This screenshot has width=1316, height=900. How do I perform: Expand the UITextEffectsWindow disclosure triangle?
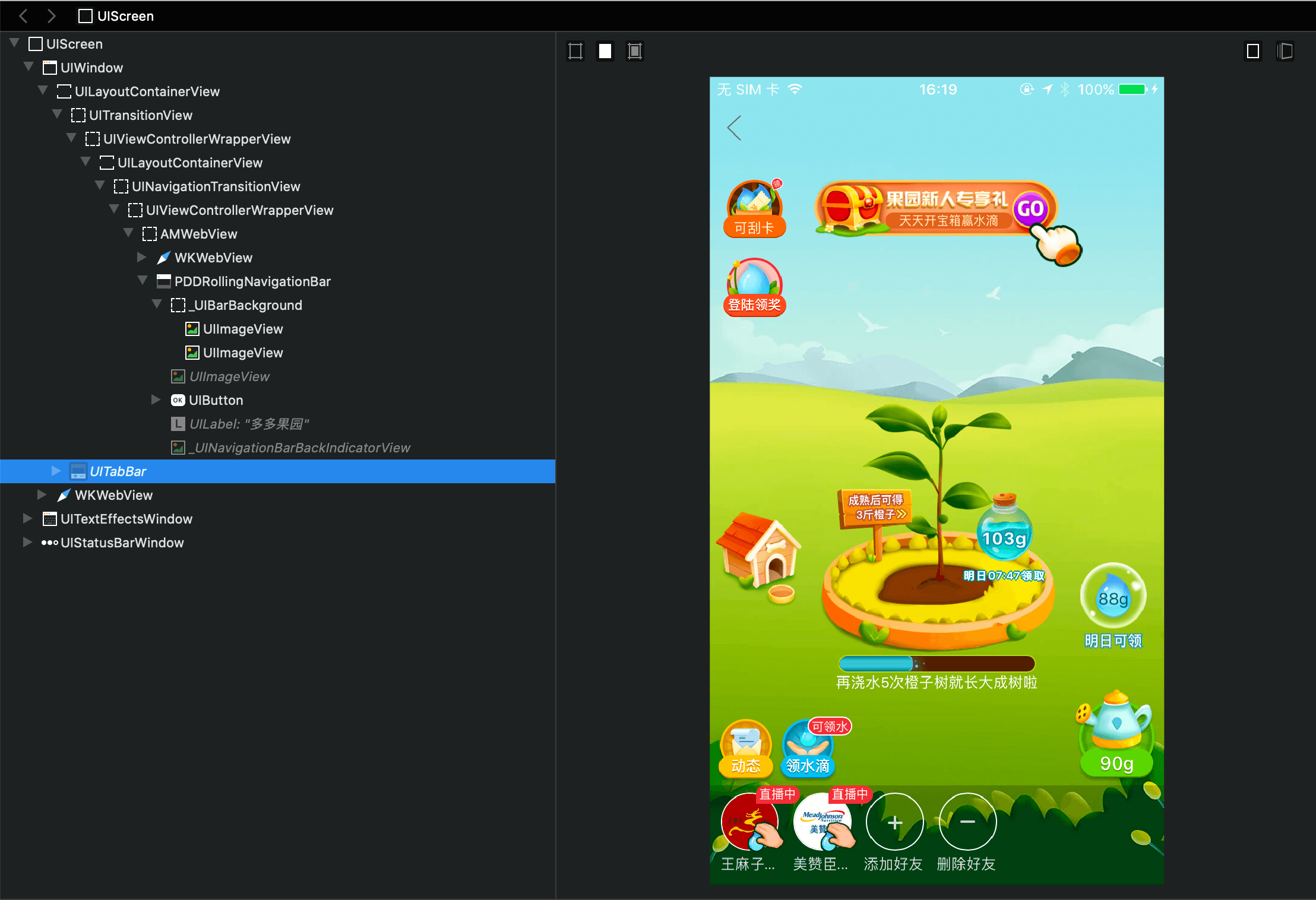(x=27, y=518)
